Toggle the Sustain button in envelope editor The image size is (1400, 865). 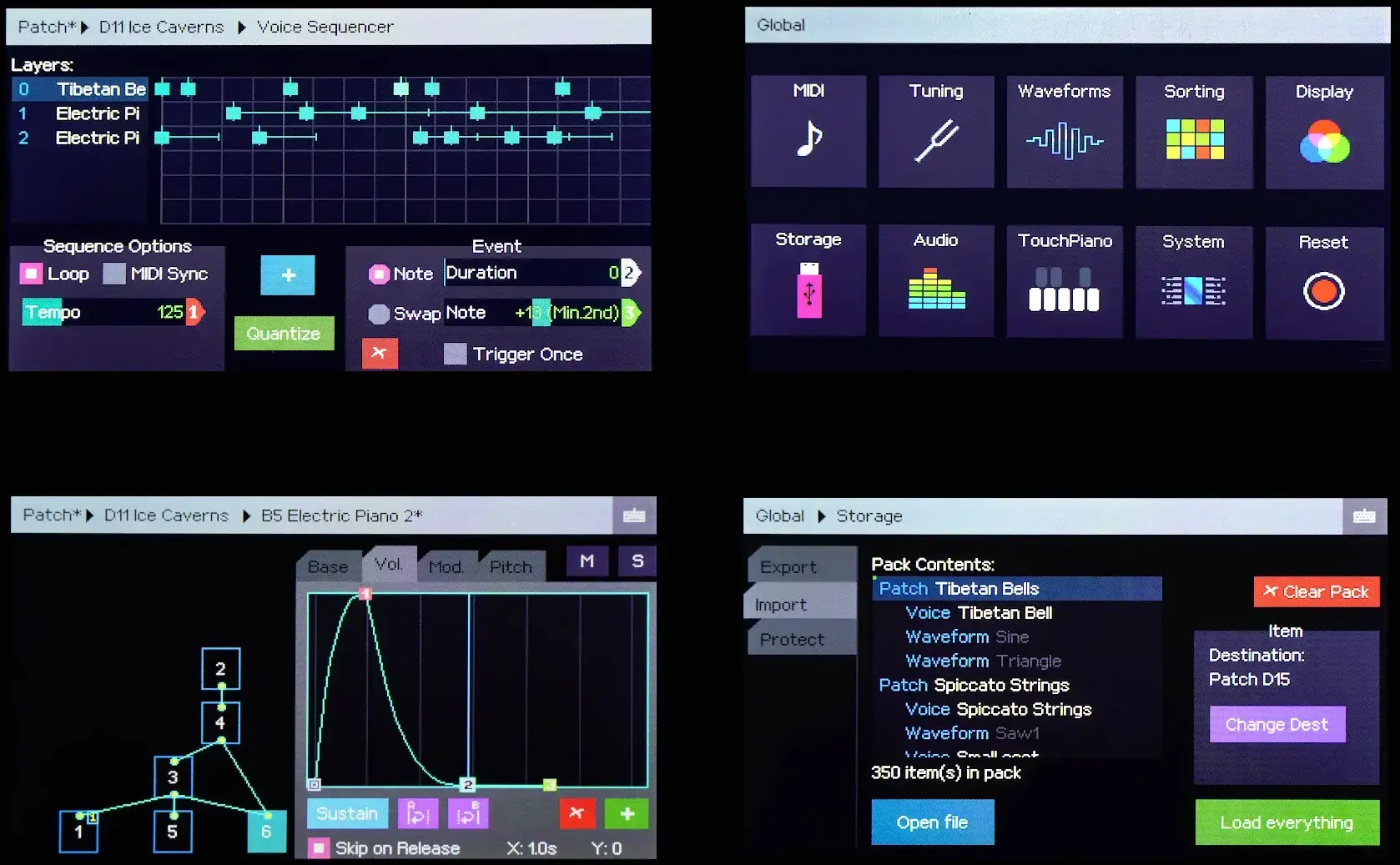point(347,813)
